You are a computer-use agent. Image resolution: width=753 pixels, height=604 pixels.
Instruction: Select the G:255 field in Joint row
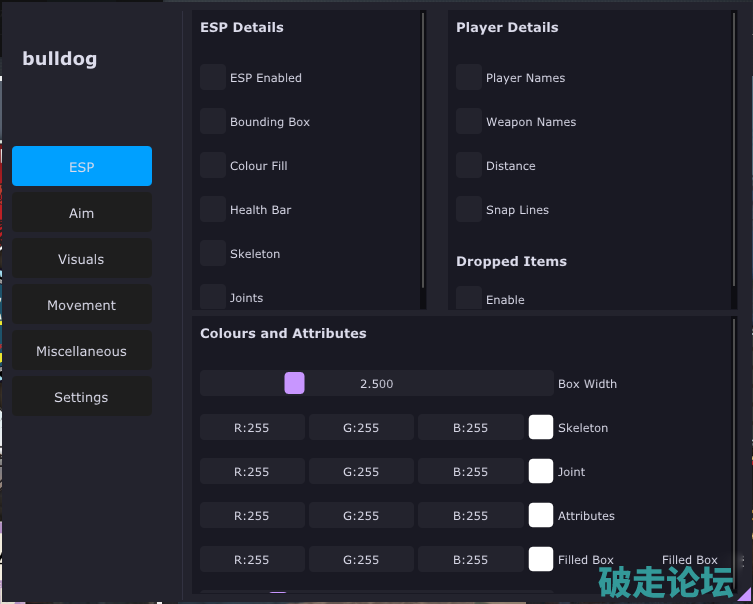[x=361, y=472]
